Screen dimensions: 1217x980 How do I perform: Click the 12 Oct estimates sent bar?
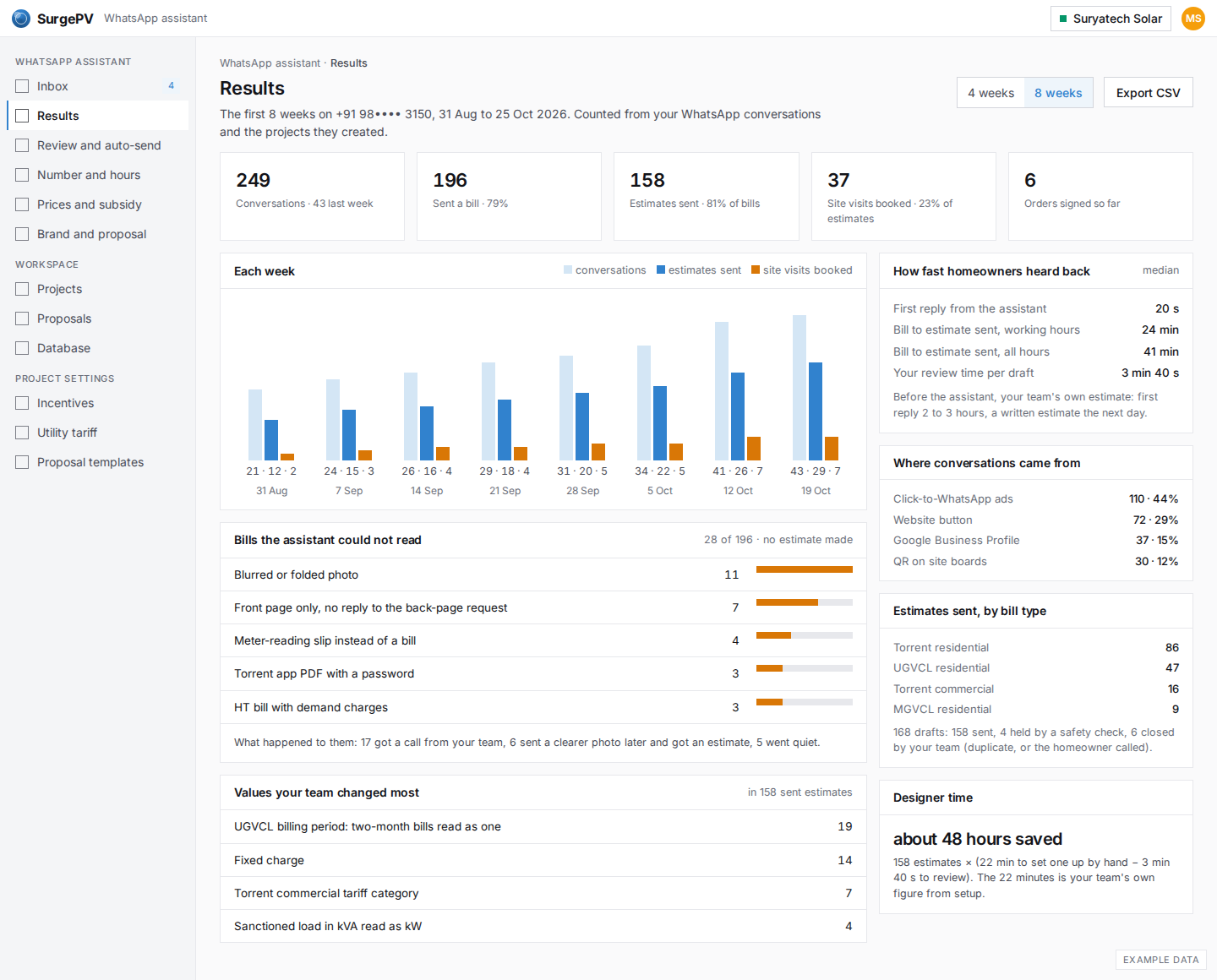(x=738, y=416)
